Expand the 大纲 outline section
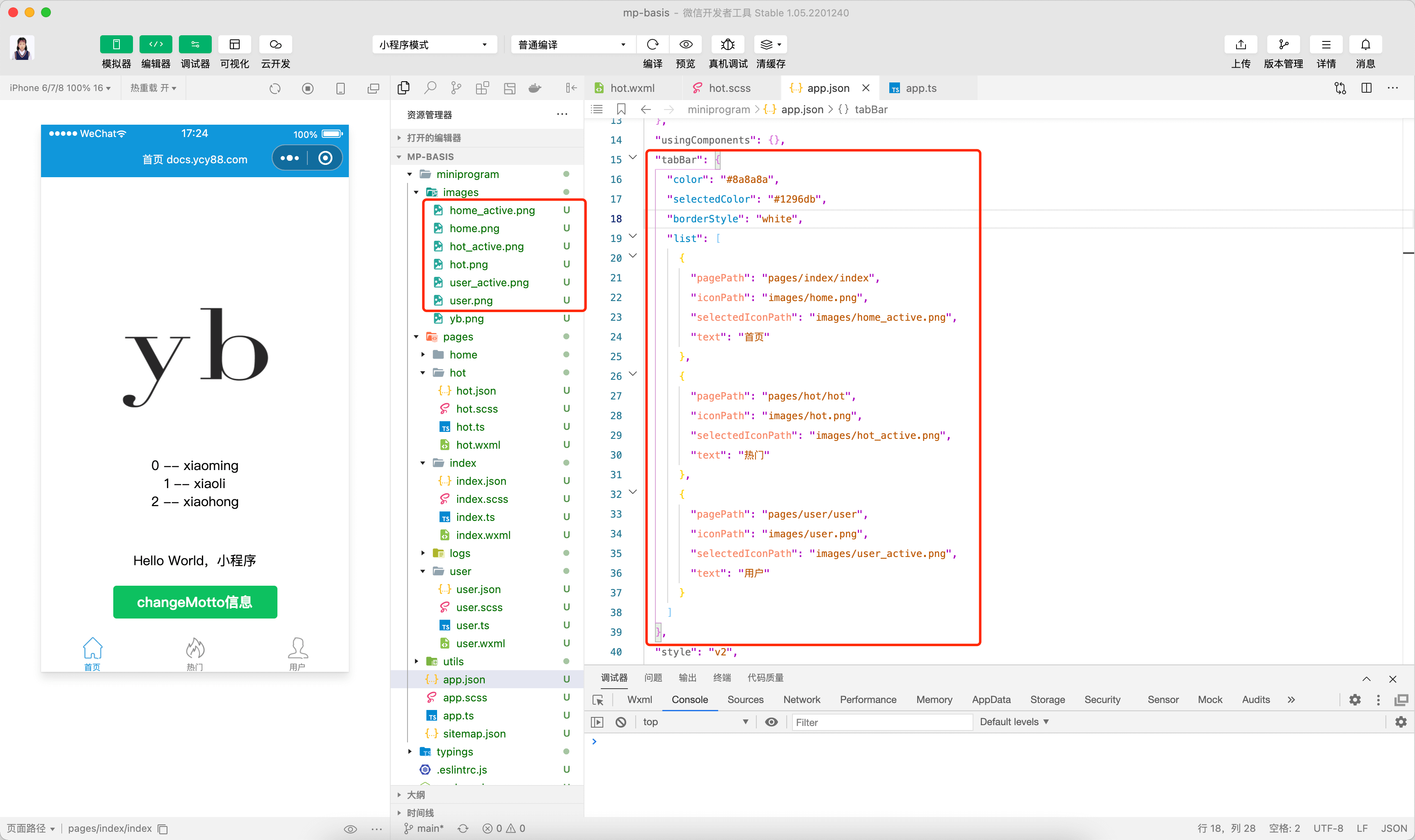This screenshot has width=1415, height=840. [487, 795]
